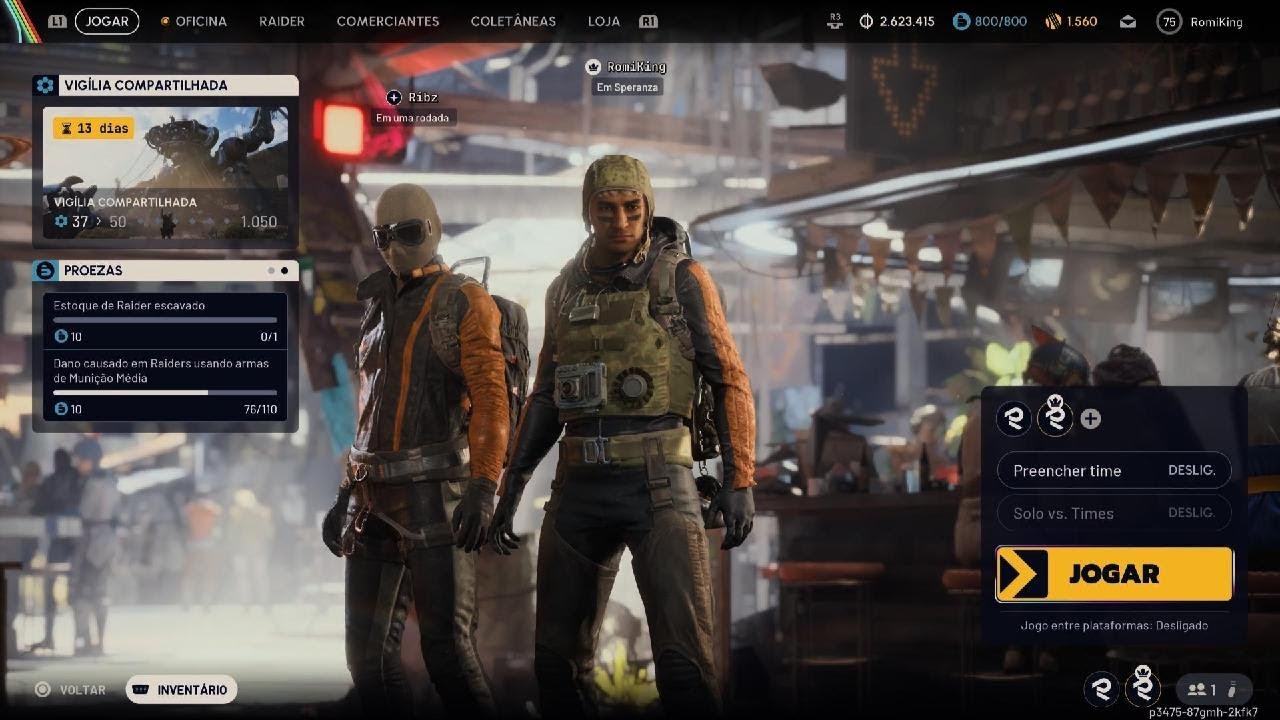Click the orange Raider token icon beside 1.560

click(1053, 21)
